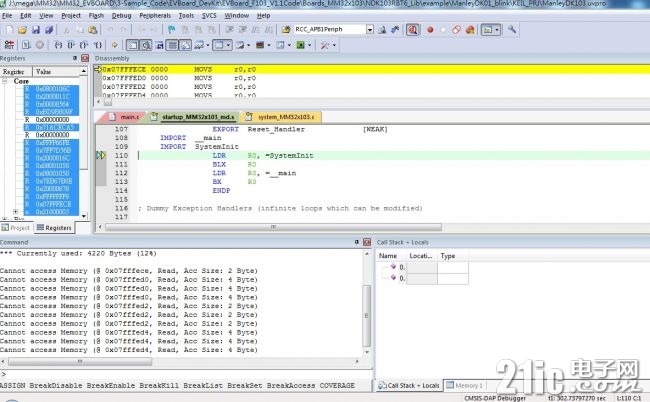Show next statement yellow arrow icon

(115, 45)
